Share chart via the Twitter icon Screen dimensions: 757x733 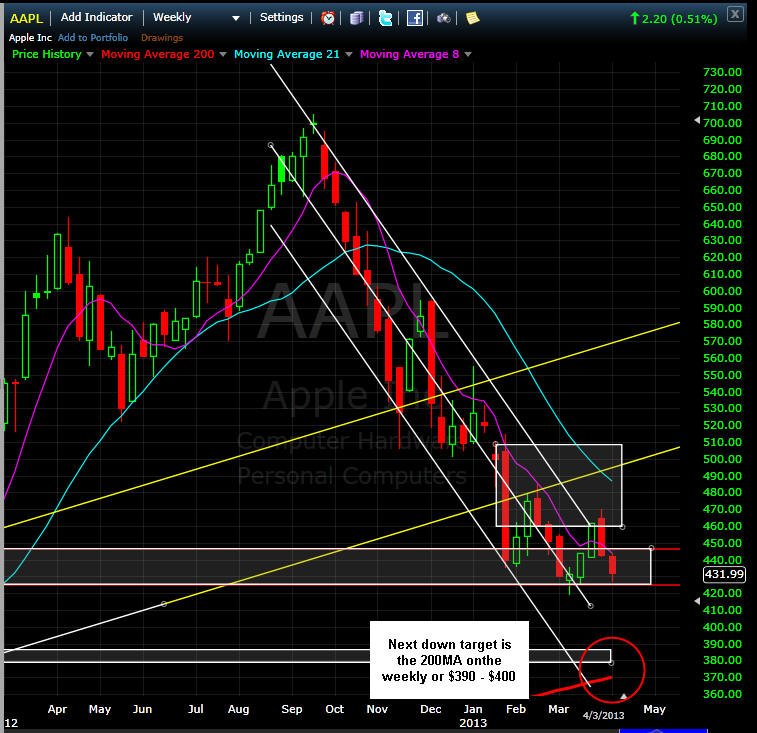pyautogui.click(x=385, y=18)
